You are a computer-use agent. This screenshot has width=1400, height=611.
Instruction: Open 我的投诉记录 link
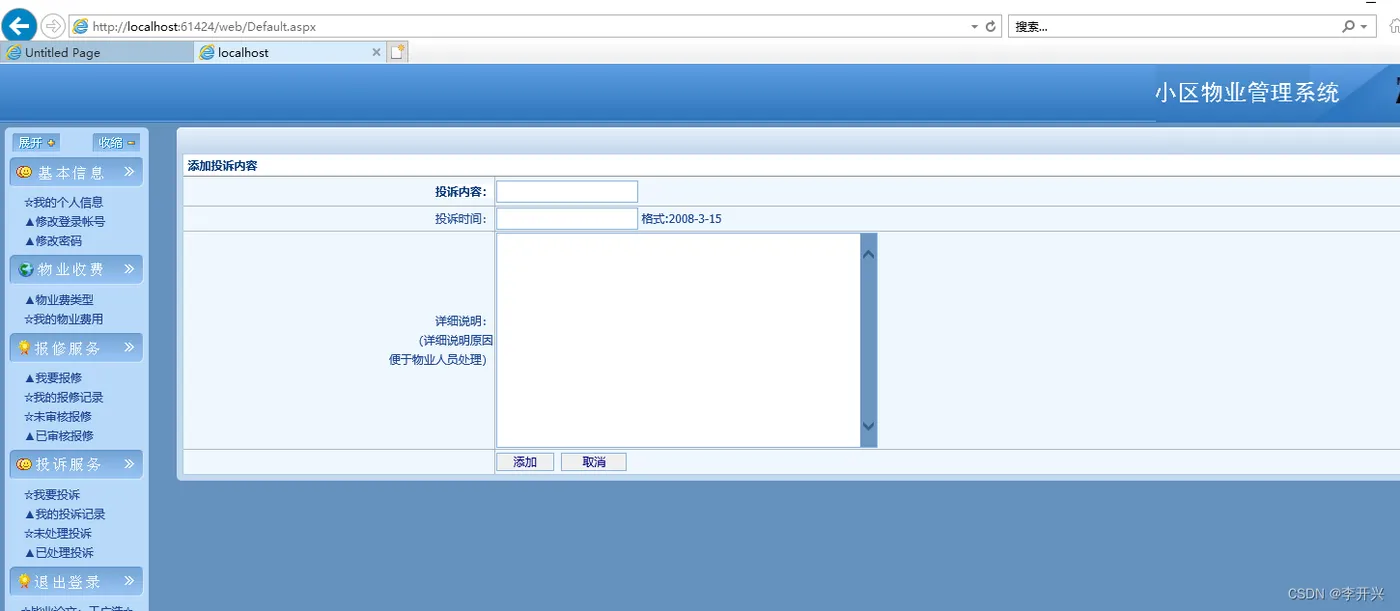pyautogui.click(x=64, y=514)
